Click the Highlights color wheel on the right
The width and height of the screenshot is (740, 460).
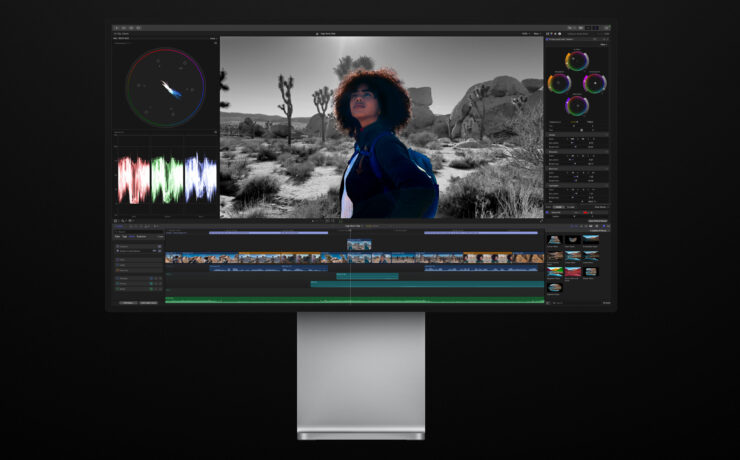click(x=595, y=84)
